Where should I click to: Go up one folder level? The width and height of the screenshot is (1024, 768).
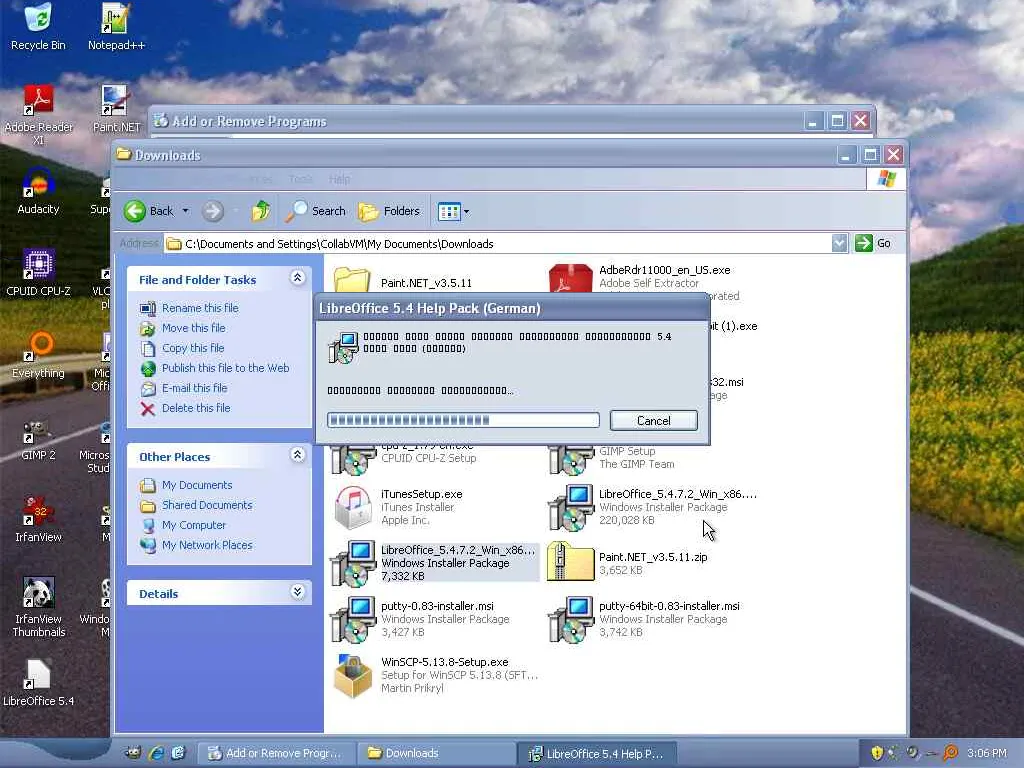coord(261,211)
